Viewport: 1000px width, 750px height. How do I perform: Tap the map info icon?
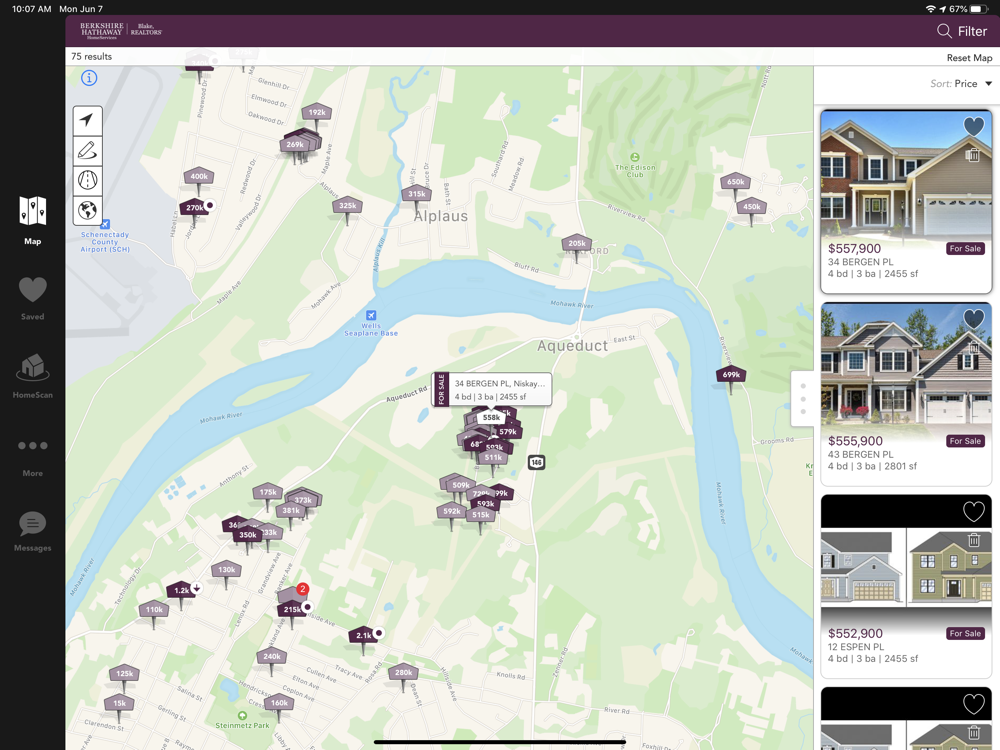89,78
